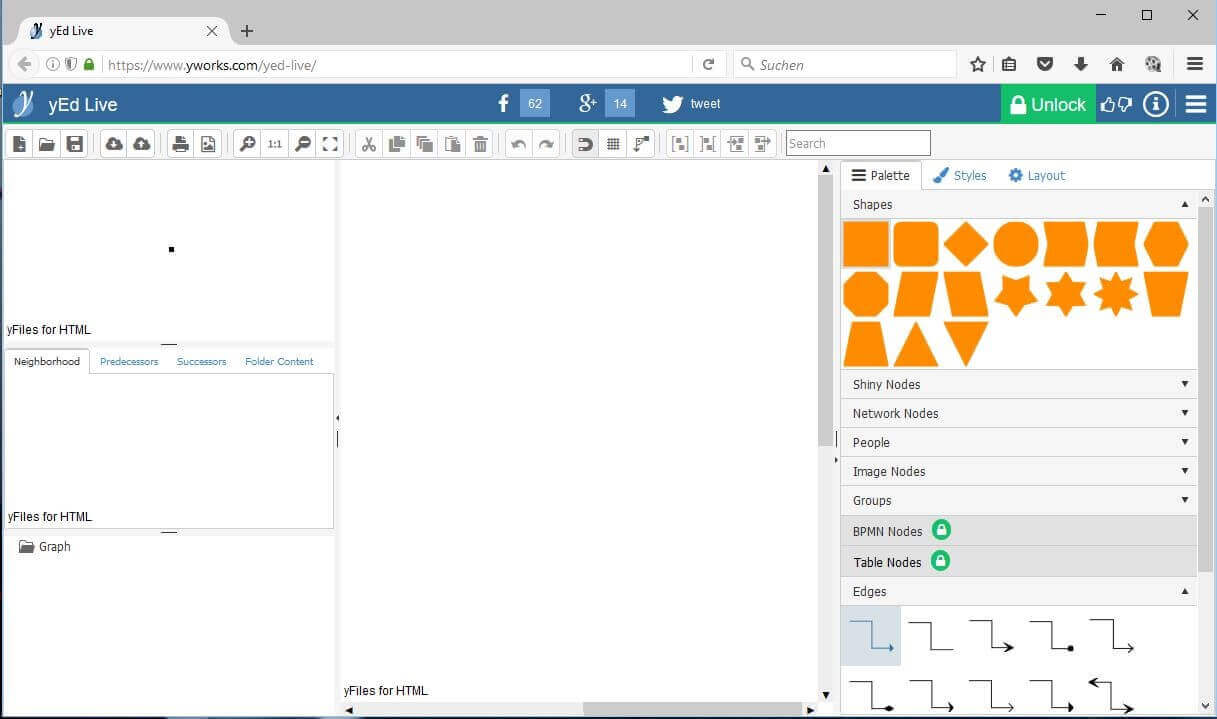Click the Undo arrow icon
The image size is (1217, 719).
click(518, 144)
